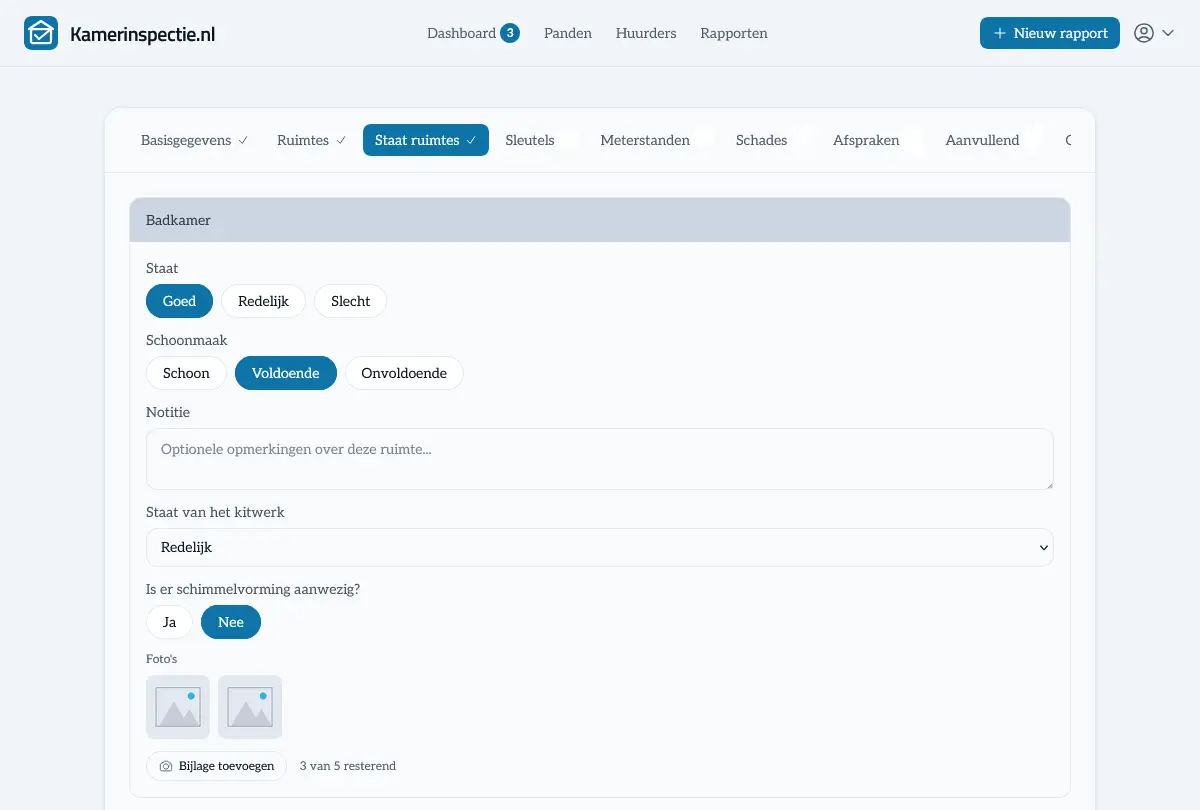Select Schoon for Schoonmaak
This screenshot has width=1200, height=810.
pos(186,373)
